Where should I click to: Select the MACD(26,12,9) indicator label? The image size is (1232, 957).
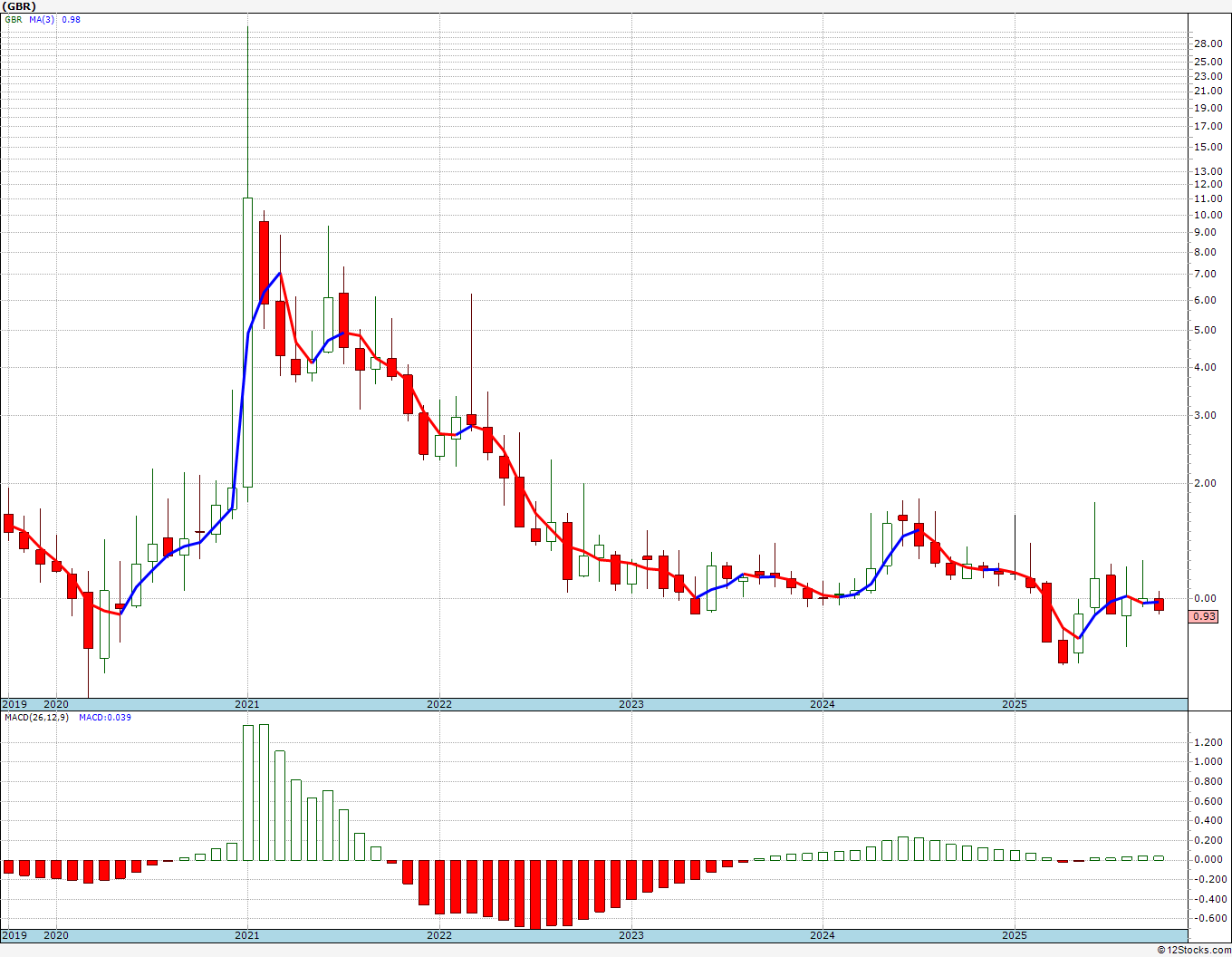[37, 718]
